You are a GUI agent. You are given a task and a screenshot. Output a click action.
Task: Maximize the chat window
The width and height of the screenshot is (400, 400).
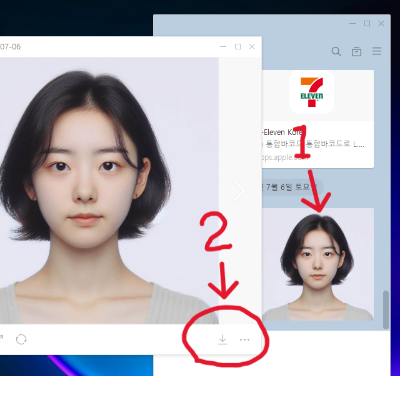point(367,23)
